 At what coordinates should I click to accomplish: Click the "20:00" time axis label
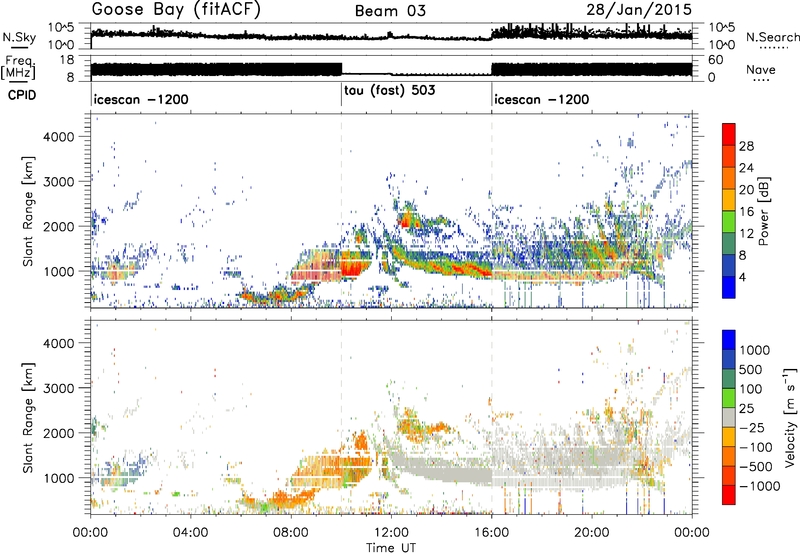point(592,533)
